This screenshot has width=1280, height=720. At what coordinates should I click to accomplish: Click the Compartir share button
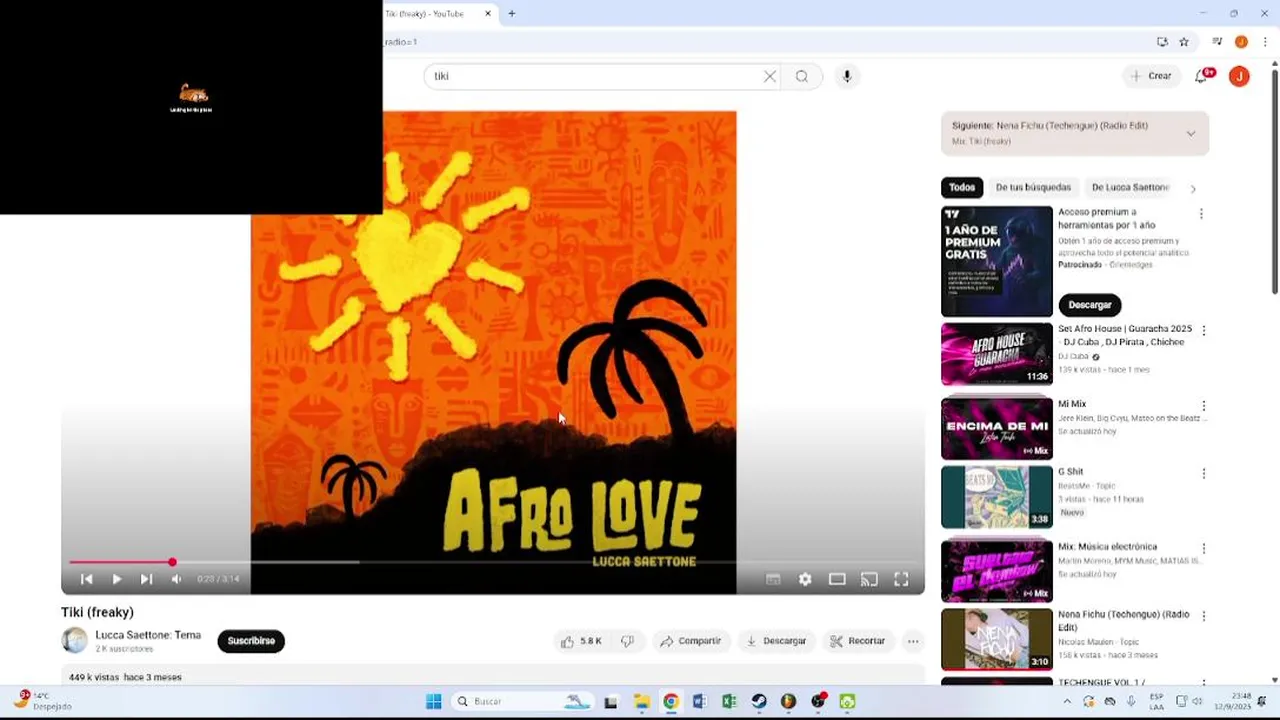click(x=690, y=641)
